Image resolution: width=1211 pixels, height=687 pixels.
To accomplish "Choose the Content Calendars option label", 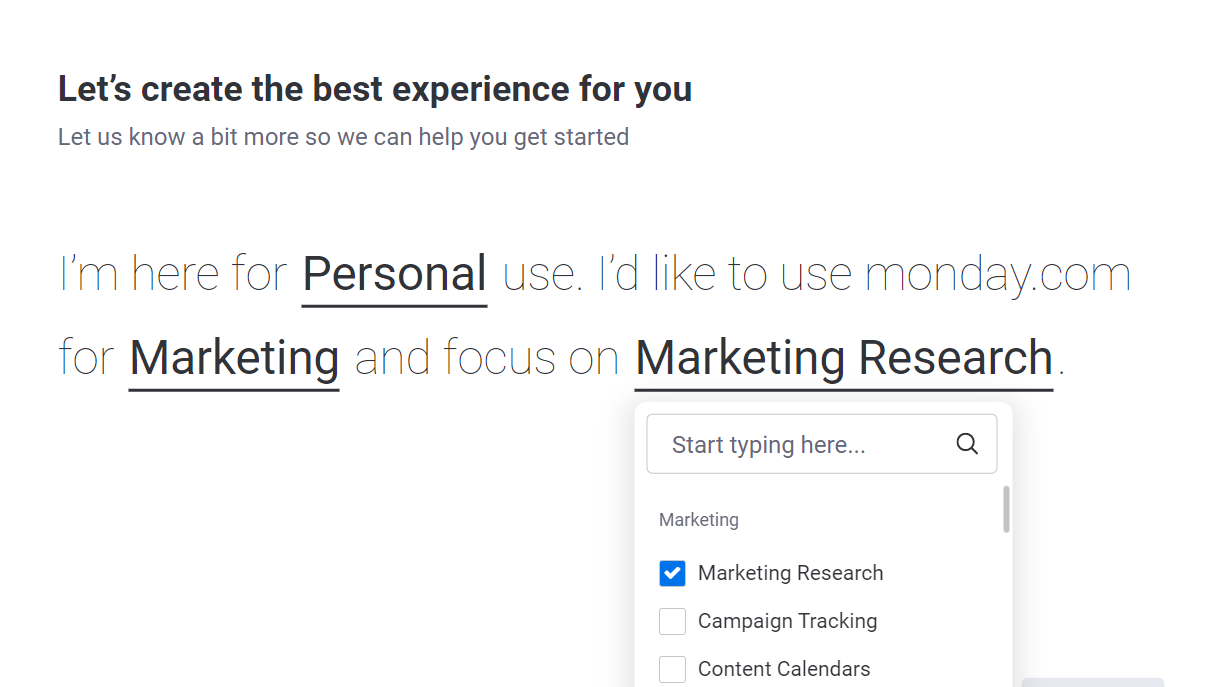I will tap(784, 669).
